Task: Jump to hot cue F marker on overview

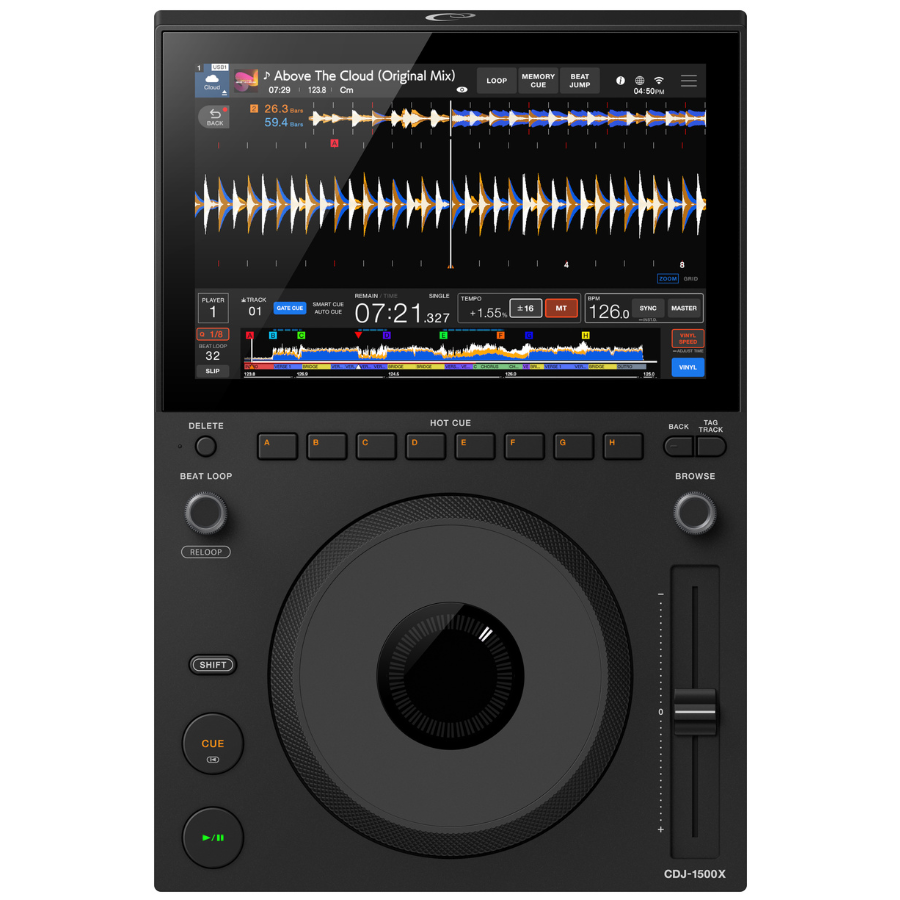Action: (501, 335)
